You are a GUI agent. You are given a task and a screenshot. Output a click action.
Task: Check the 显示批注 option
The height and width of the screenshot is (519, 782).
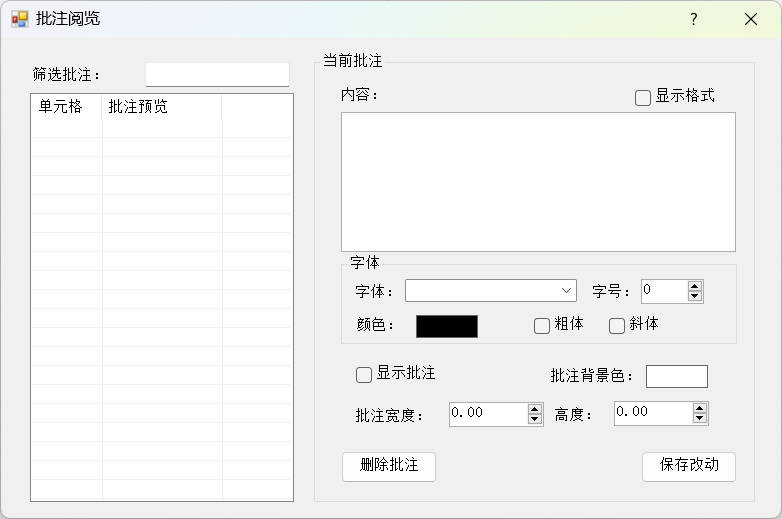(x=364, y=375)
